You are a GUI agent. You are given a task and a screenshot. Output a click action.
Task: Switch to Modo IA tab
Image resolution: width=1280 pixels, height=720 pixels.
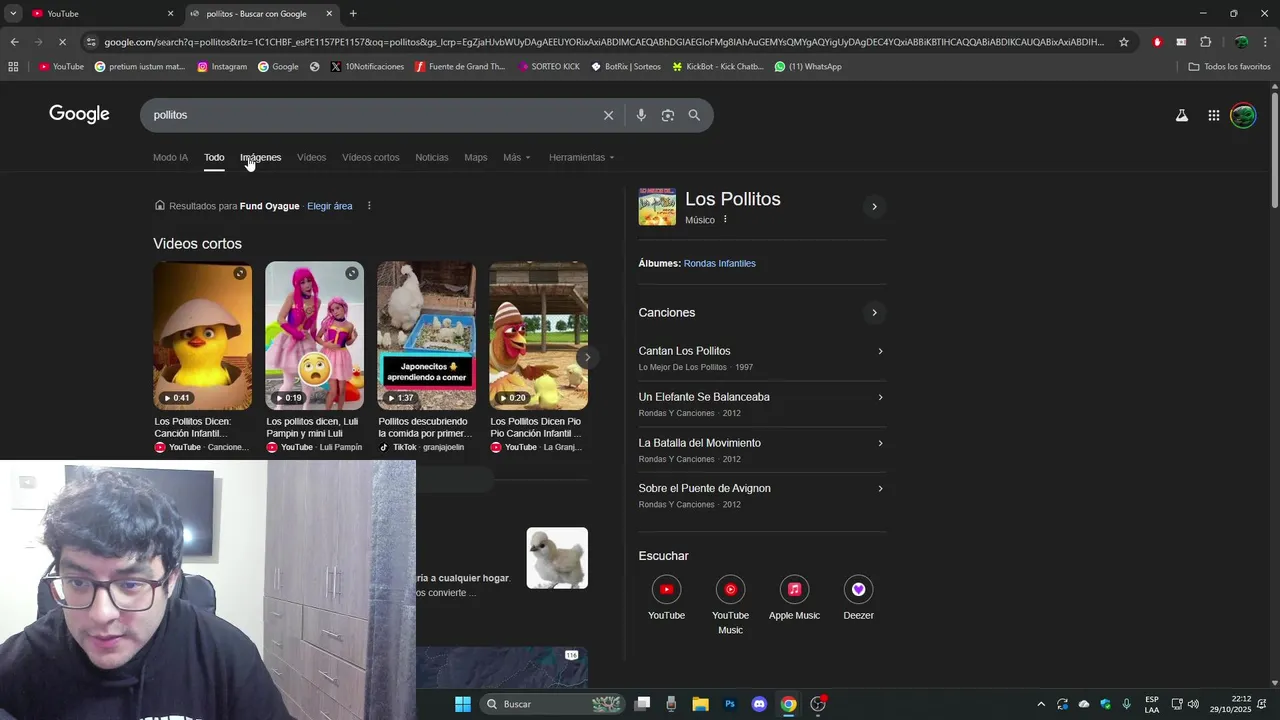(170, 157)
